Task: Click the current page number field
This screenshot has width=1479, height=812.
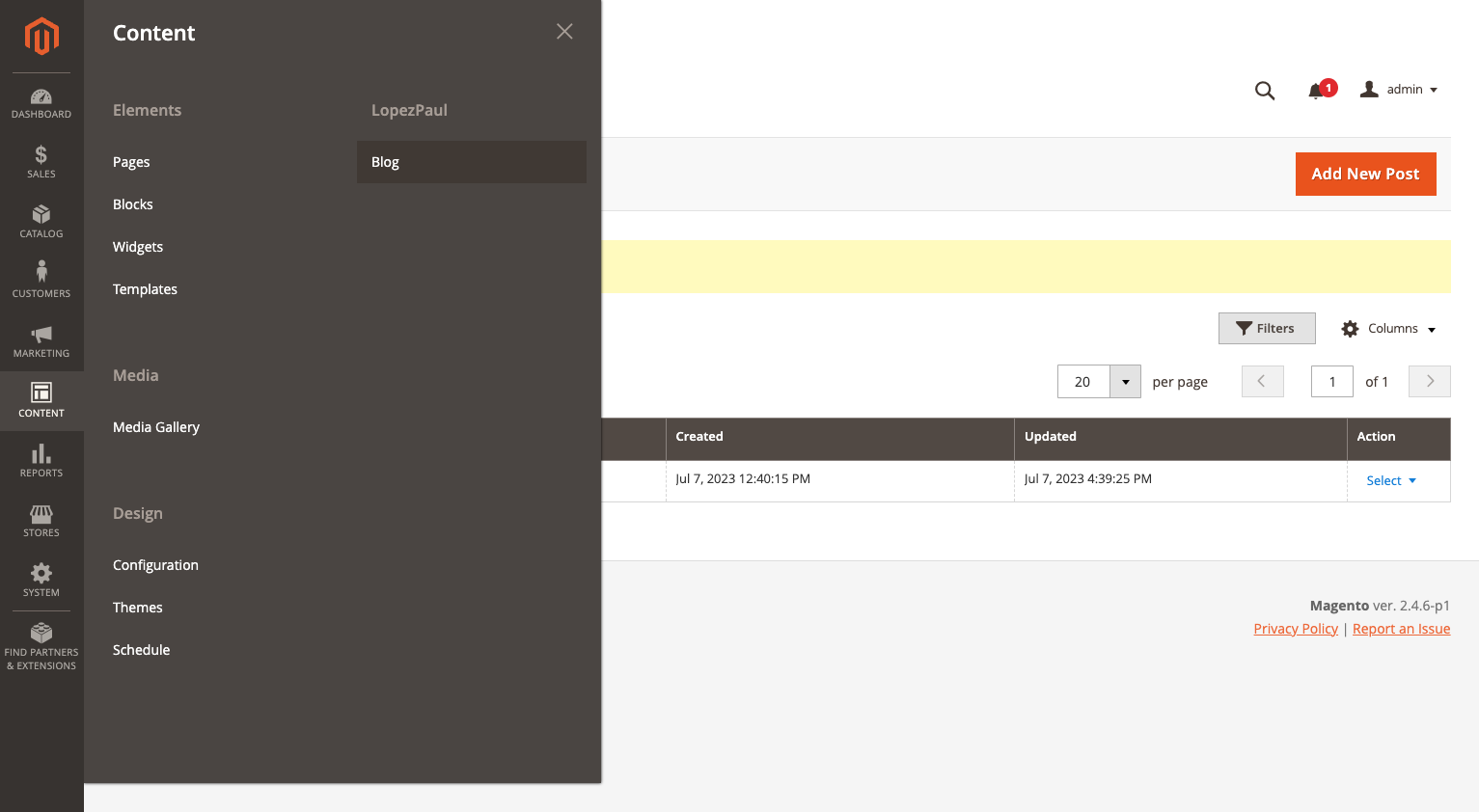Action: 1331,382
